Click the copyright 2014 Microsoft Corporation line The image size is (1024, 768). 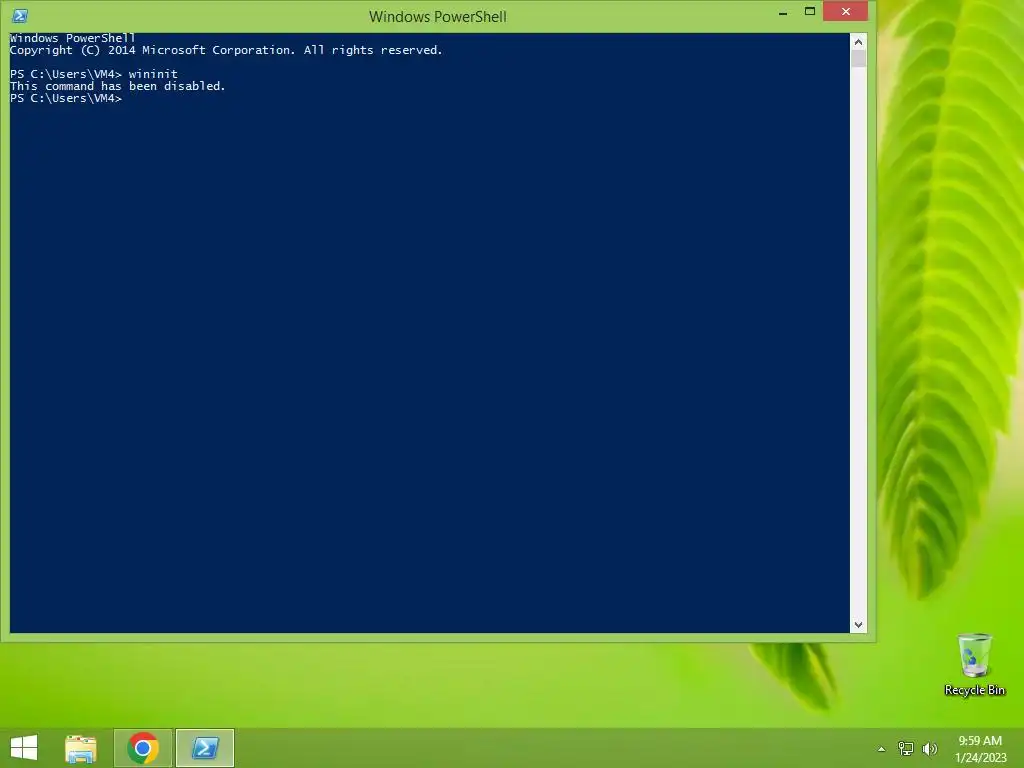[x=226, y=50]
